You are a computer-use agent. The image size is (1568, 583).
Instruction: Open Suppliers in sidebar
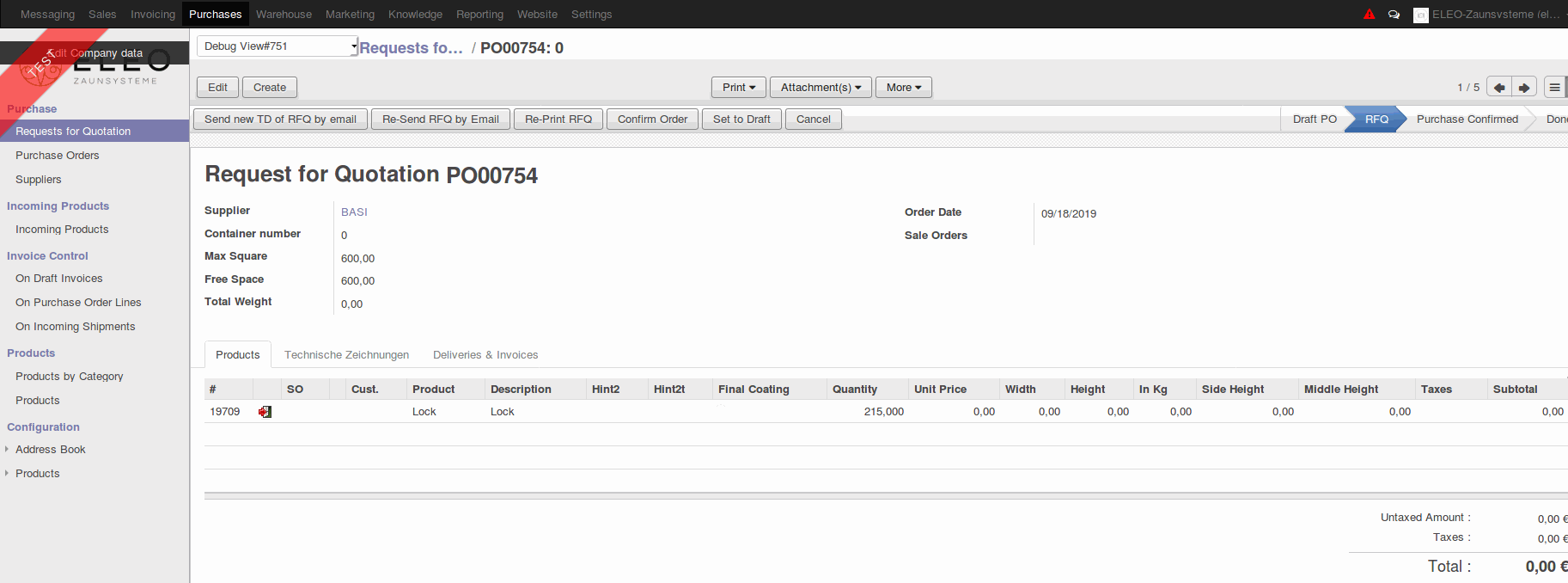(x=38, y=180)
